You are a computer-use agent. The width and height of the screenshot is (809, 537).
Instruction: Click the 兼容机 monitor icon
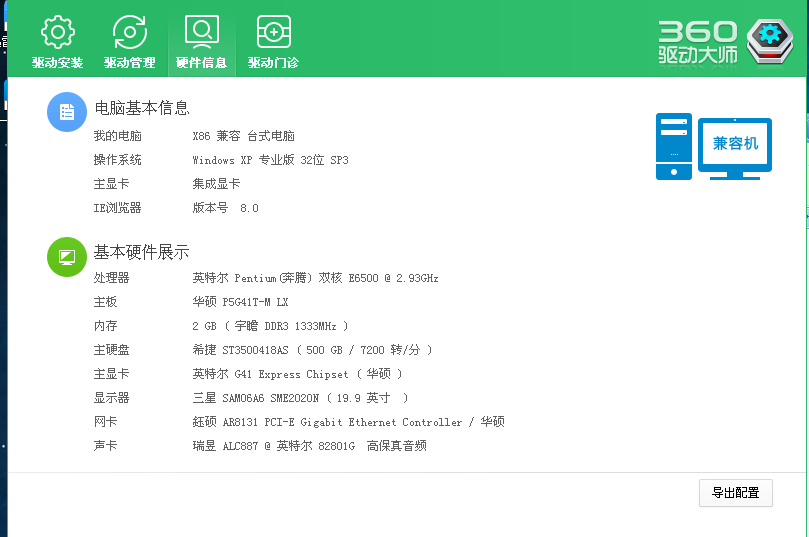pyautogui.click(x=735, y=146)
